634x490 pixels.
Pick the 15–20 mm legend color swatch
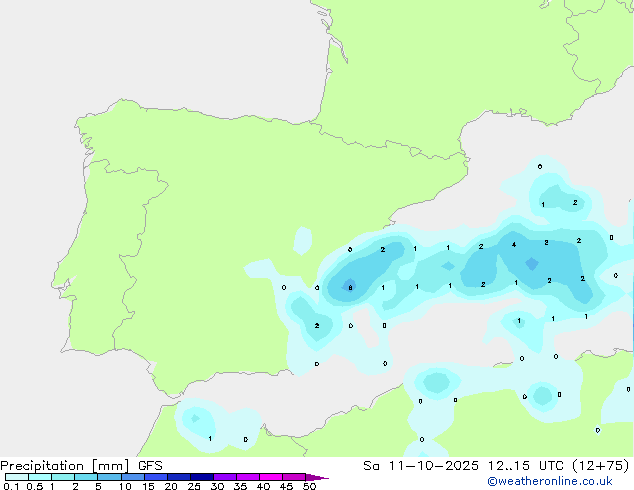coord(156,477)
